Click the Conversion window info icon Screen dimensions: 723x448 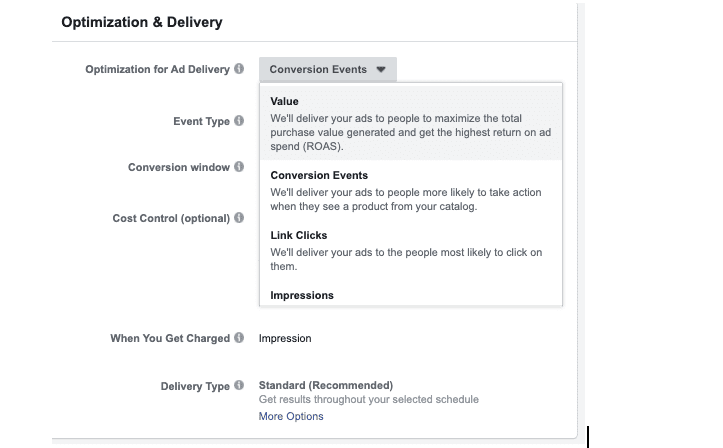click(239, 167)
